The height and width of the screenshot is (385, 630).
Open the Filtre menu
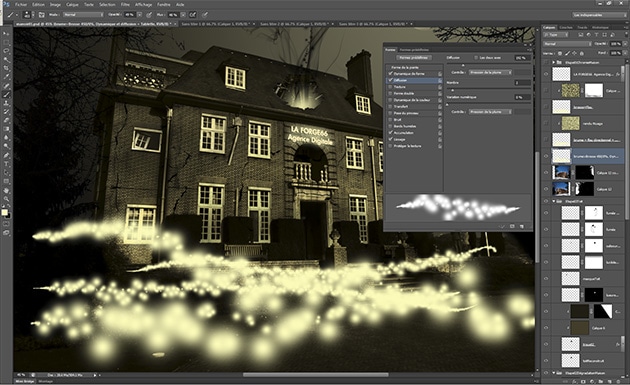point(125,5)
